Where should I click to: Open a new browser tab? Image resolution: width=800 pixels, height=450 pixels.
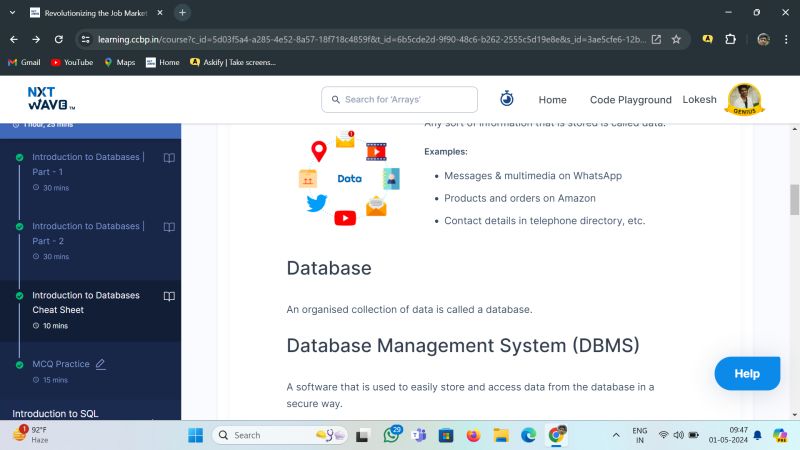(182, 12)
